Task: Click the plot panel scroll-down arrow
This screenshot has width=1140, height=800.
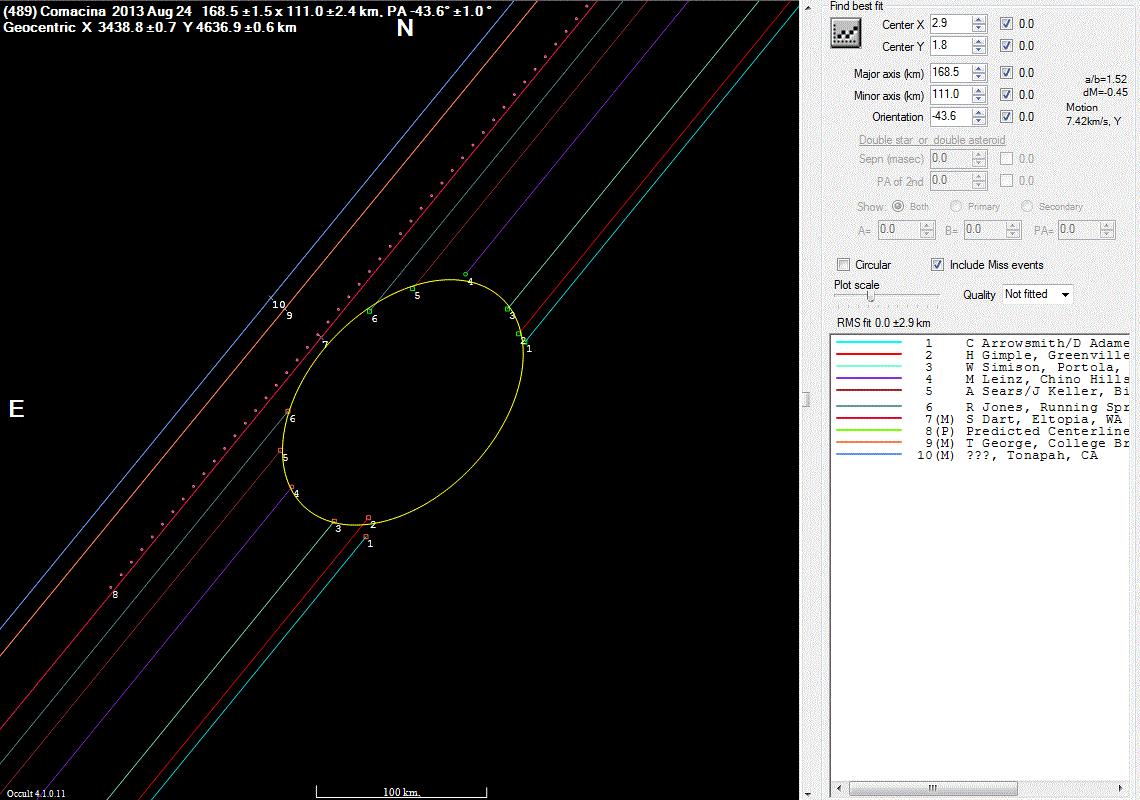Action: [x=807, y=793]
